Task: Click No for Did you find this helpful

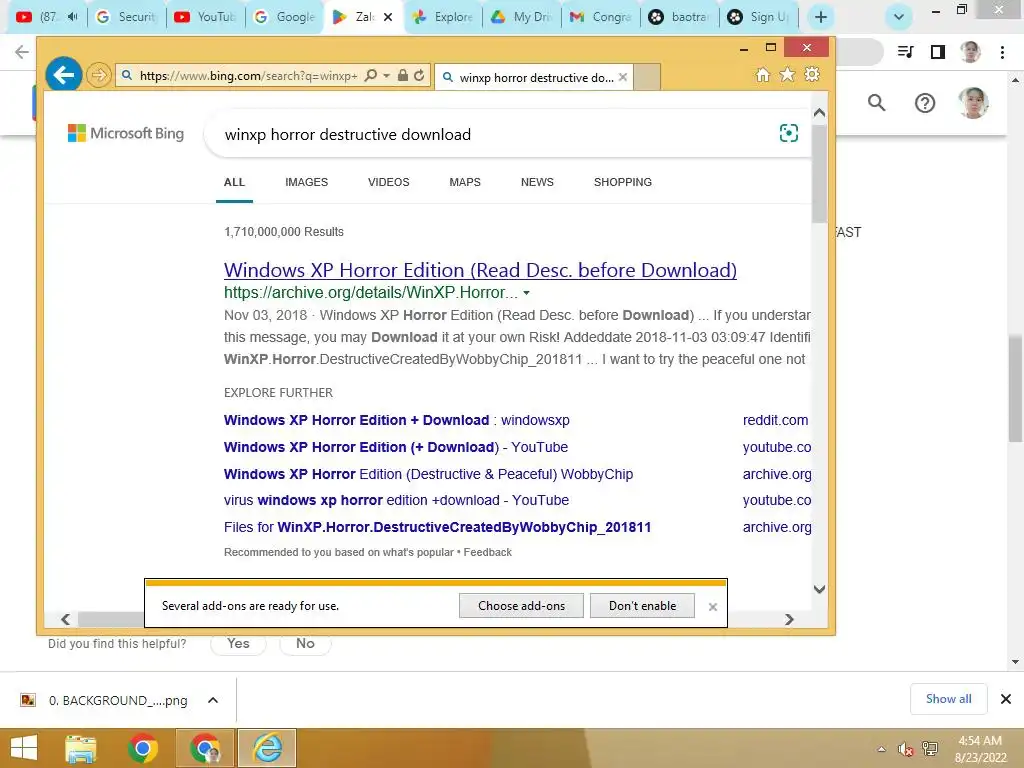Action: click(305, 643)
